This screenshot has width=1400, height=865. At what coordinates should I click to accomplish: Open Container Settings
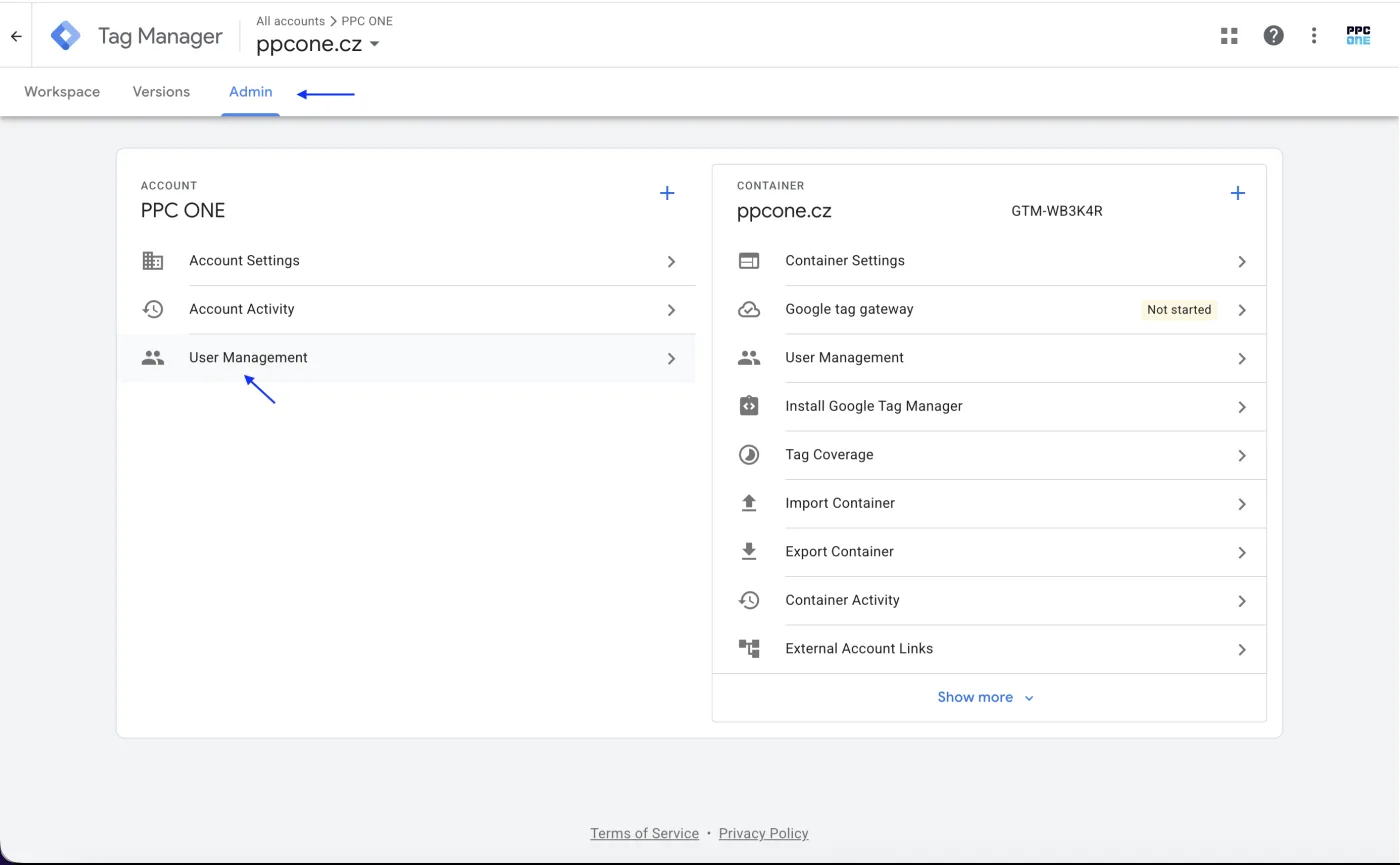tap(990, 261)
